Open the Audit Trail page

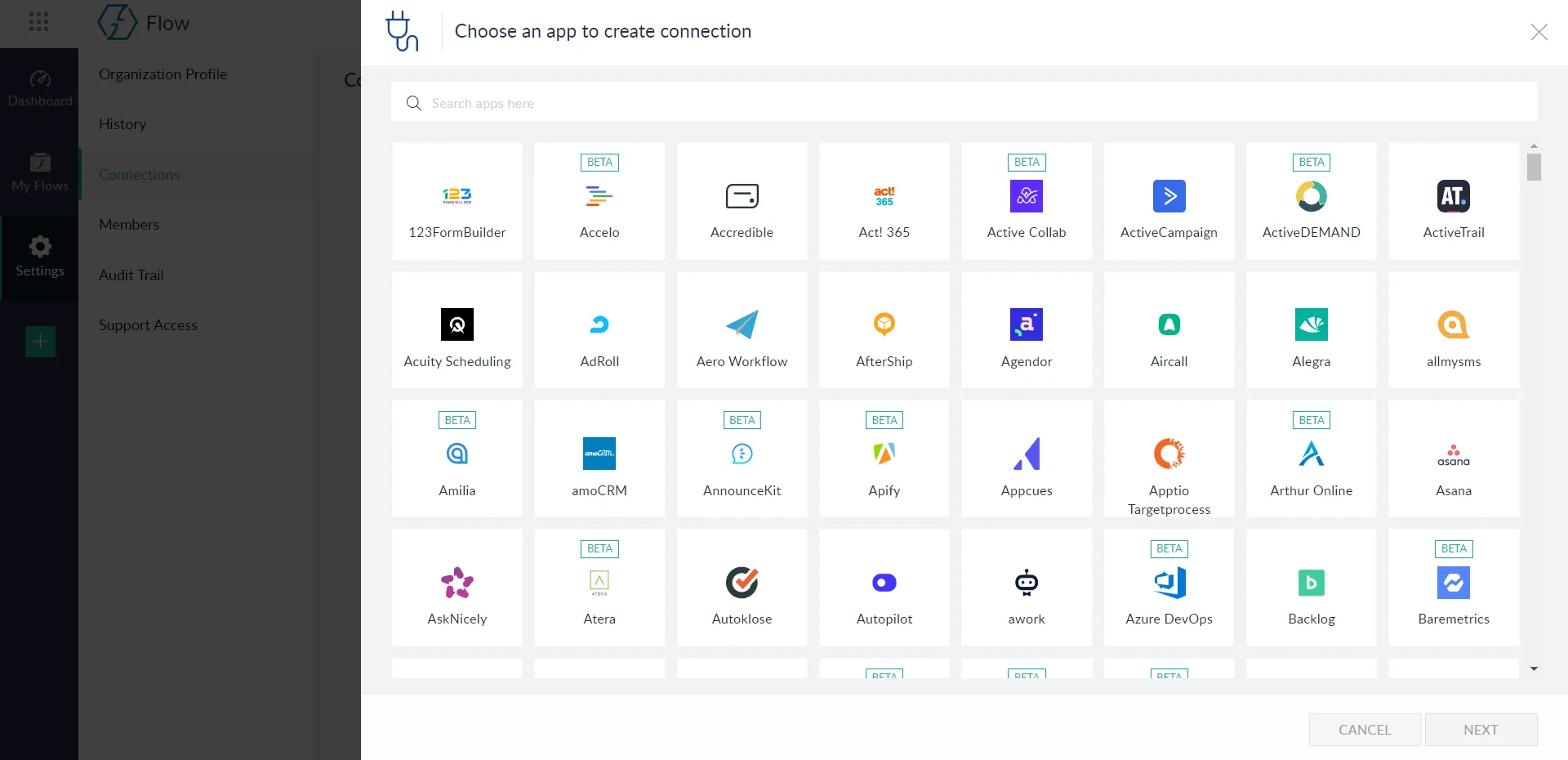pos(131,275)
